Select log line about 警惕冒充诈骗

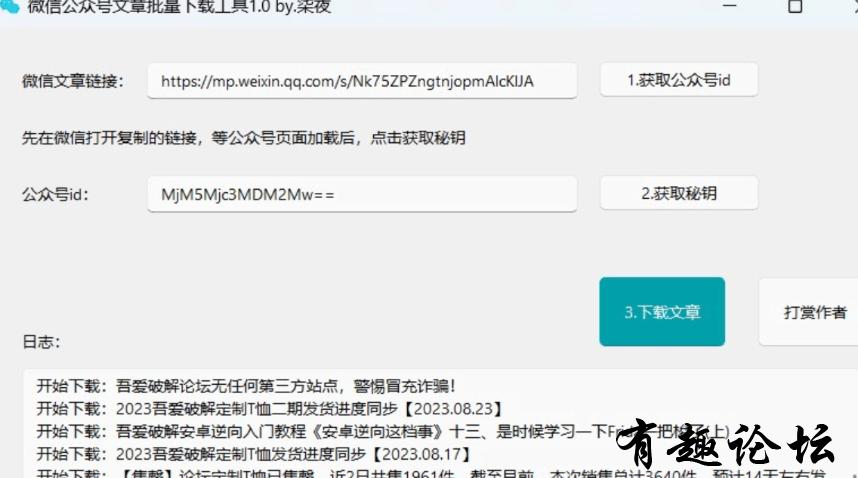pos(246,386)
